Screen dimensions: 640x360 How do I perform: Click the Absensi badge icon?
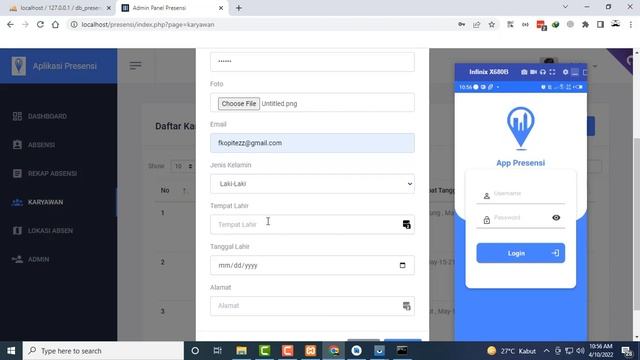pyautogui.click(x=17, y=145)
